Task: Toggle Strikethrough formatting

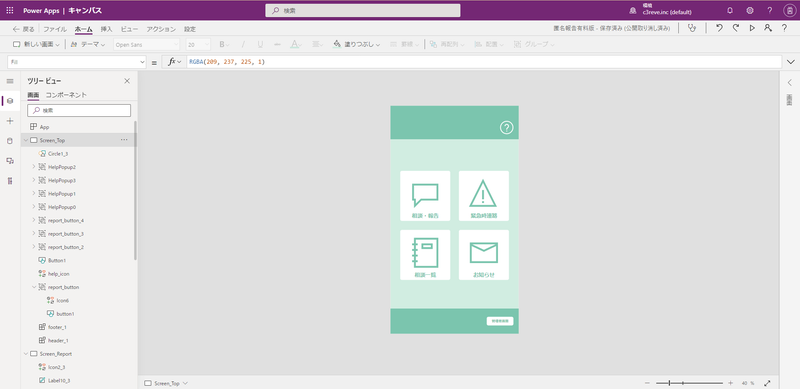Action: pos(278,44)
